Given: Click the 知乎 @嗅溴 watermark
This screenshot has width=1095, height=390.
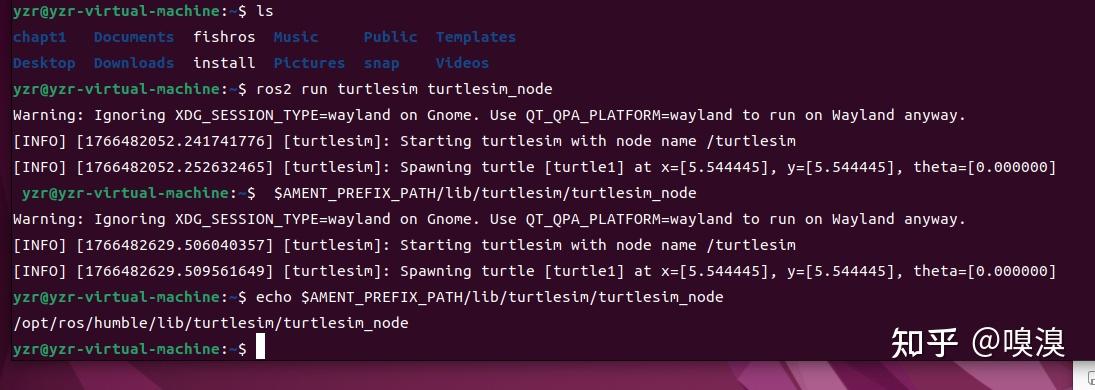Looking at the screenshot, I should coord(978,342).
